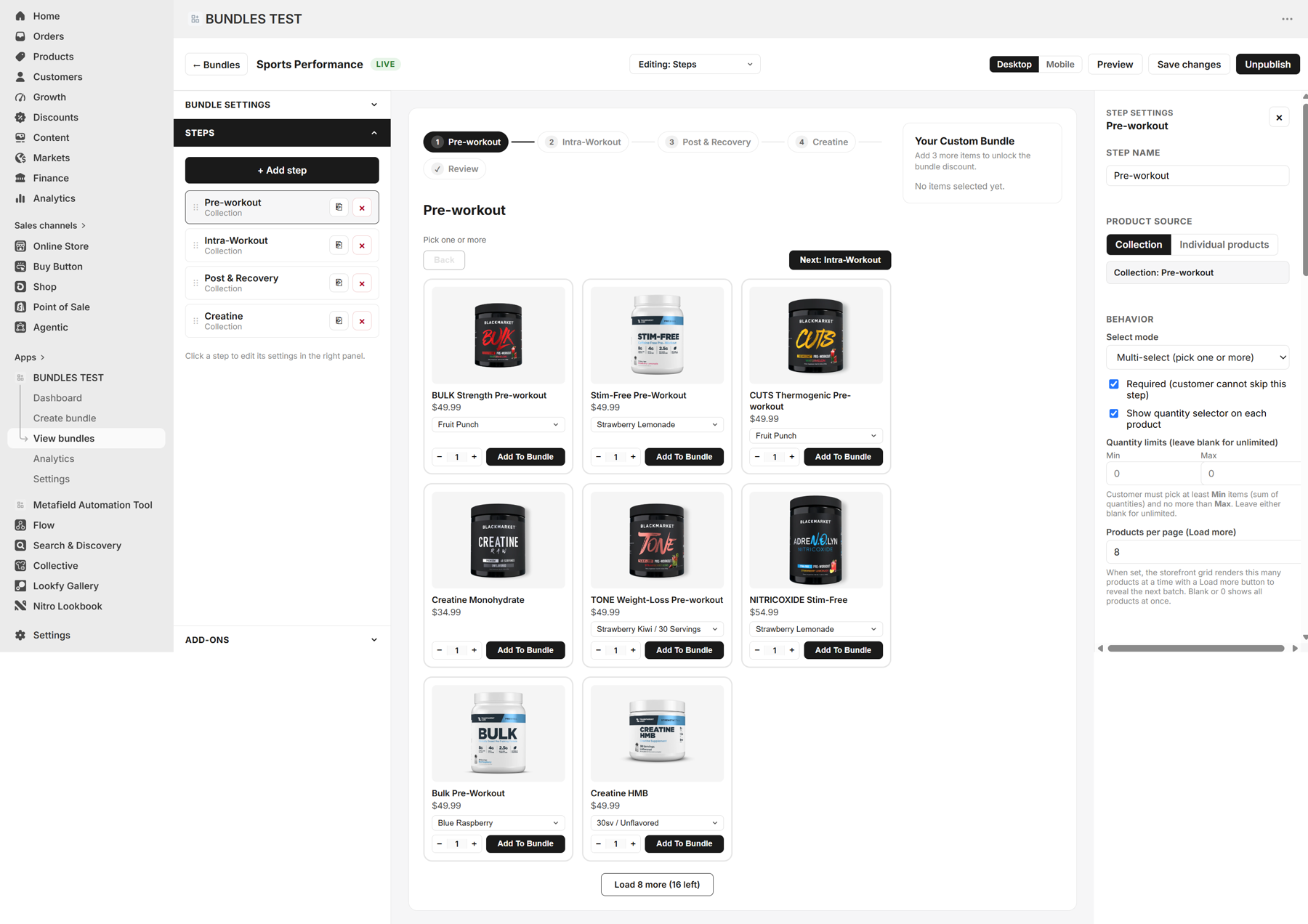Open the Flow app icon
The width and height of the screenshot is (1308, 924).
click(20, 525)
